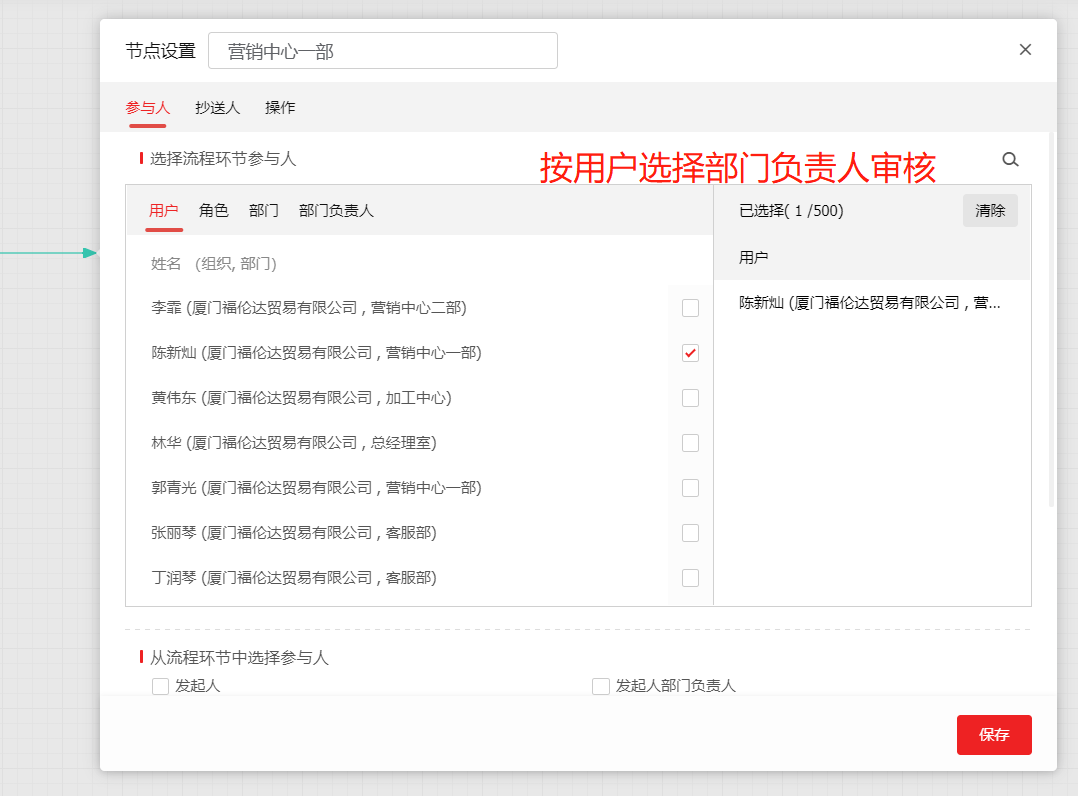Switch to the 操作 tab
This screenshot has height=796, width=1078.
[x=279, y=107]
